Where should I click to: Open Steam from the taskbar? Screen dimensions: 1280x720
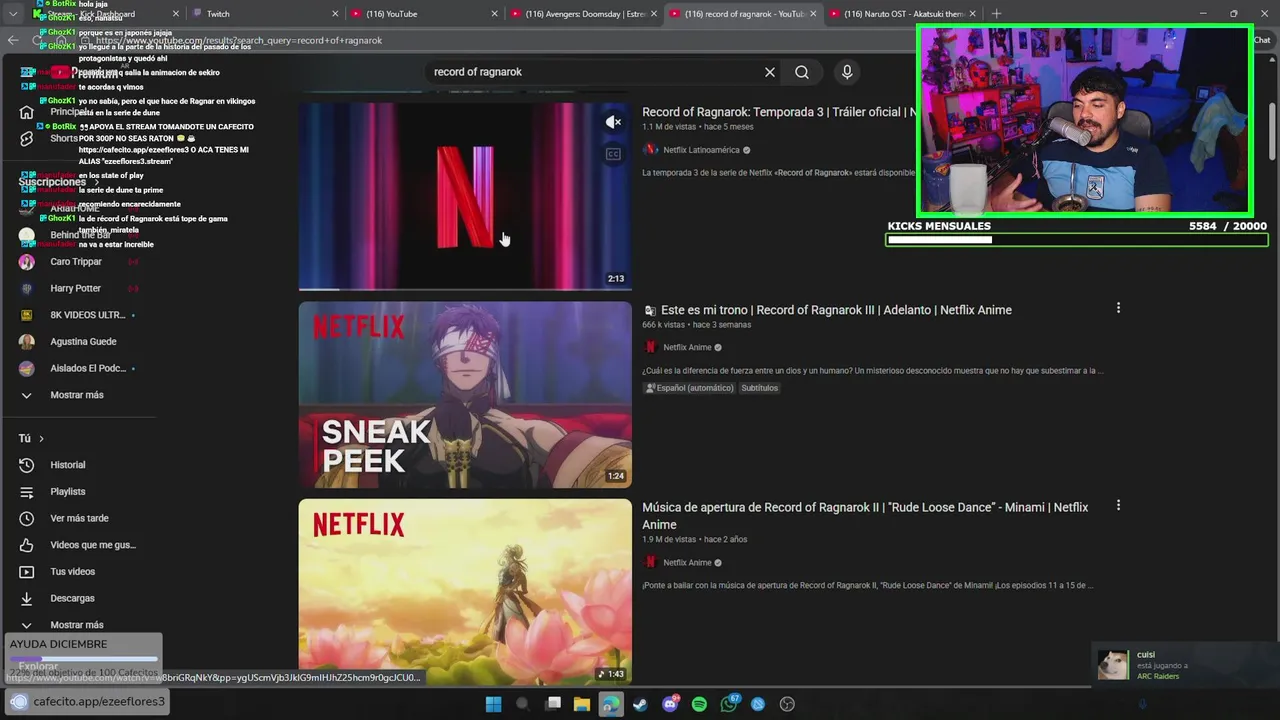coord(640,704)
